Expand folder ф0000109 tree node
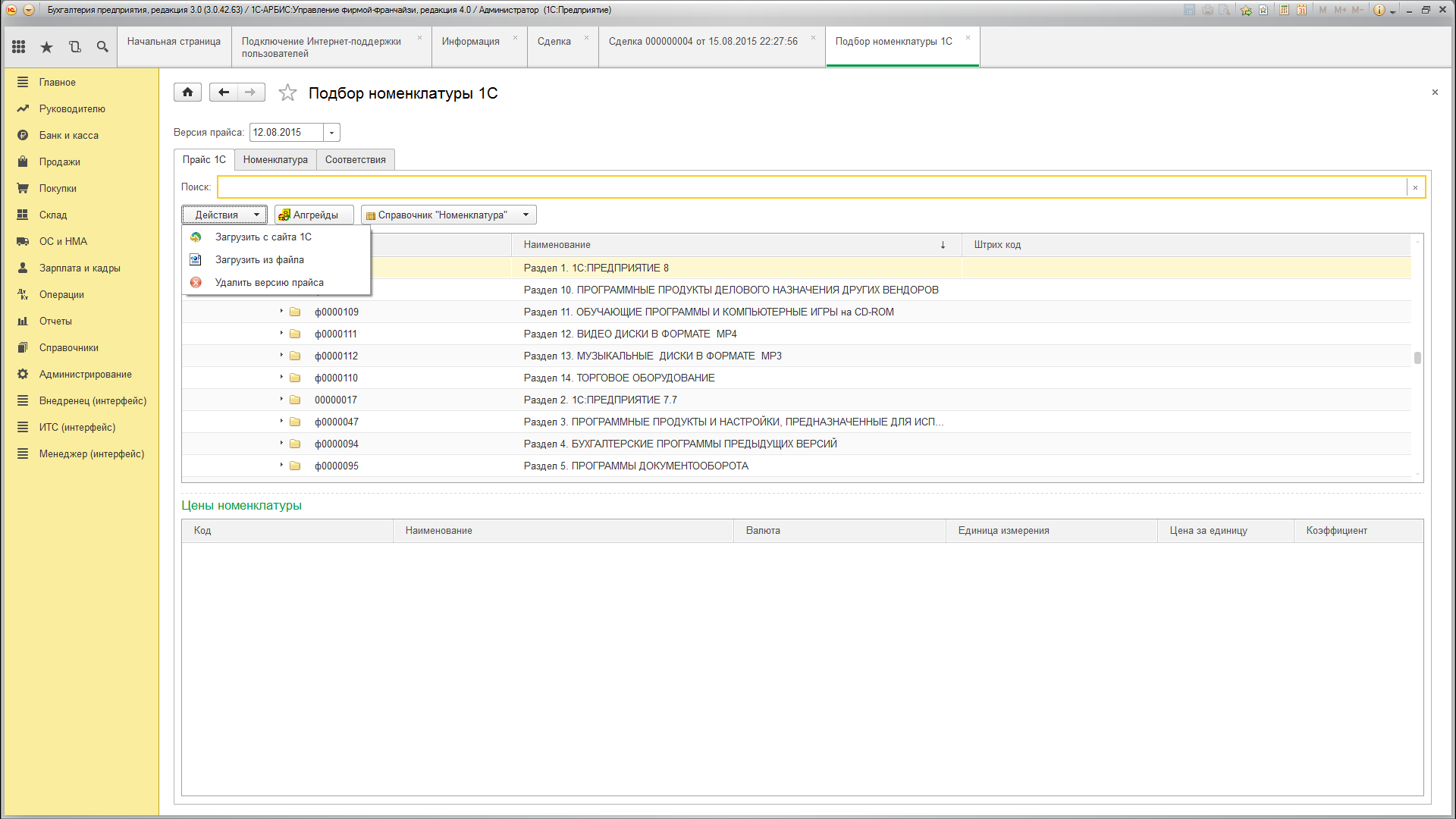The image size is (1456, 819). (281, 311)
